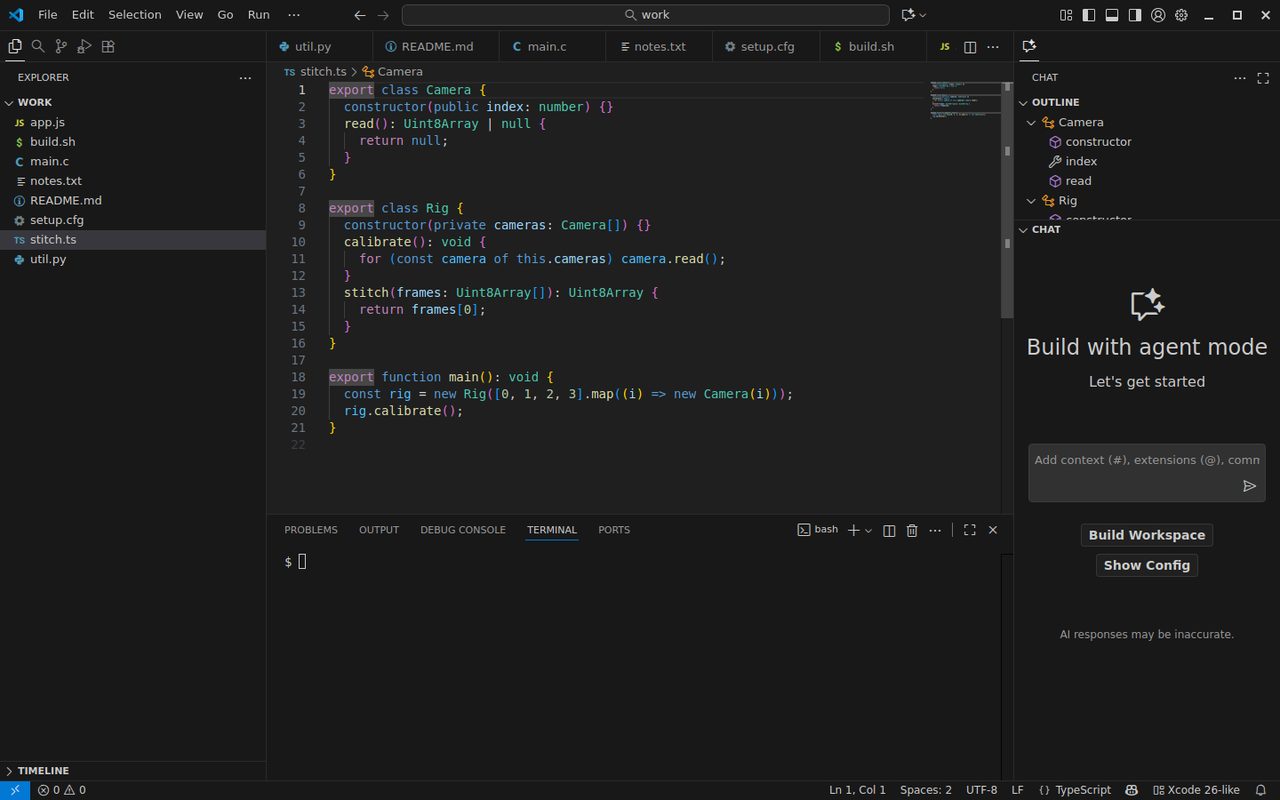Image resolution: width=1280 pixels, height=800 pixels.
Task: Go back using the navigation arrow
Action: [360, 15]
